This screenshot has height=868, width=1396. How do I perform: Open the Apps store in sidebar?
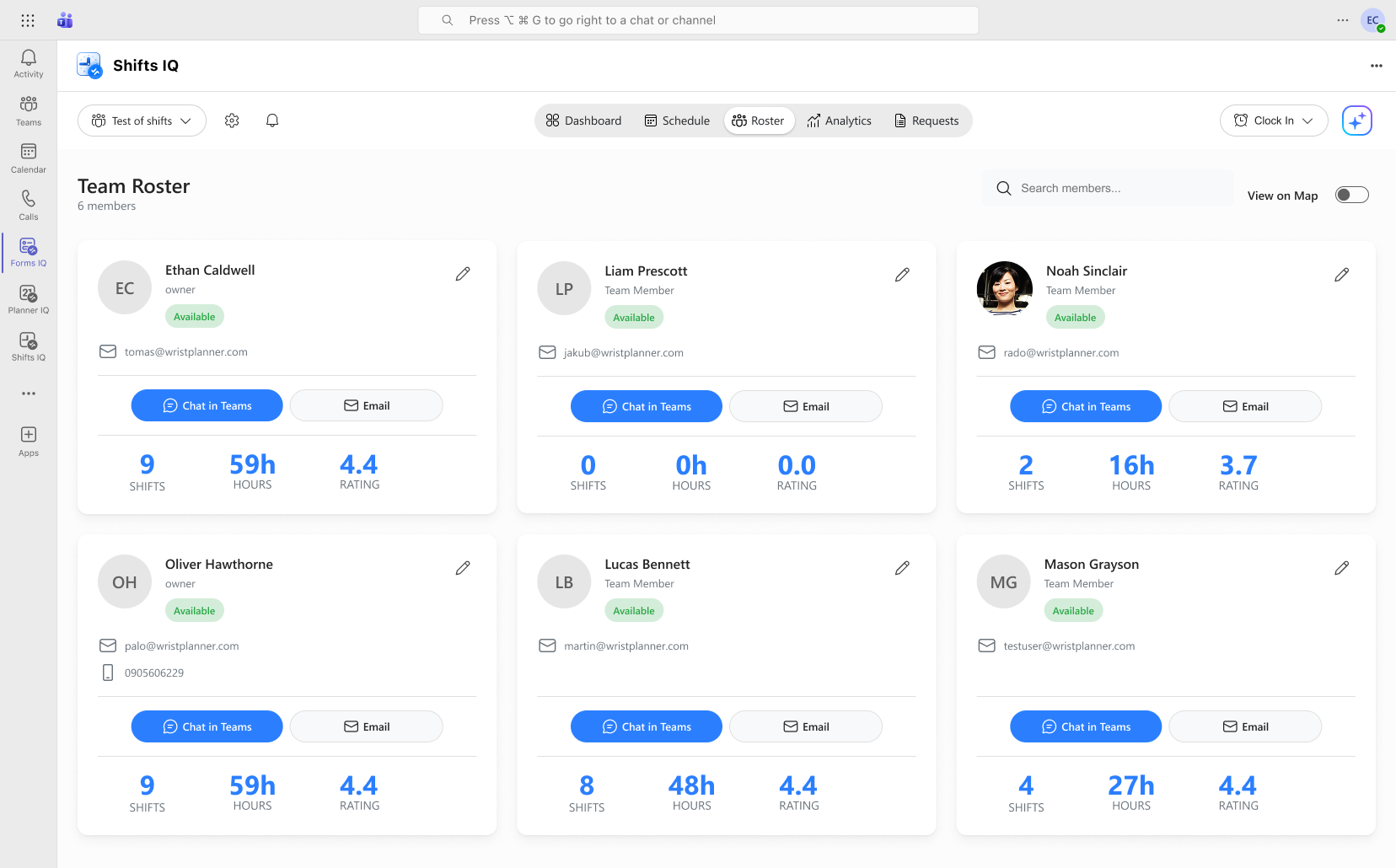pyautogui.click(x=29, y=441)
